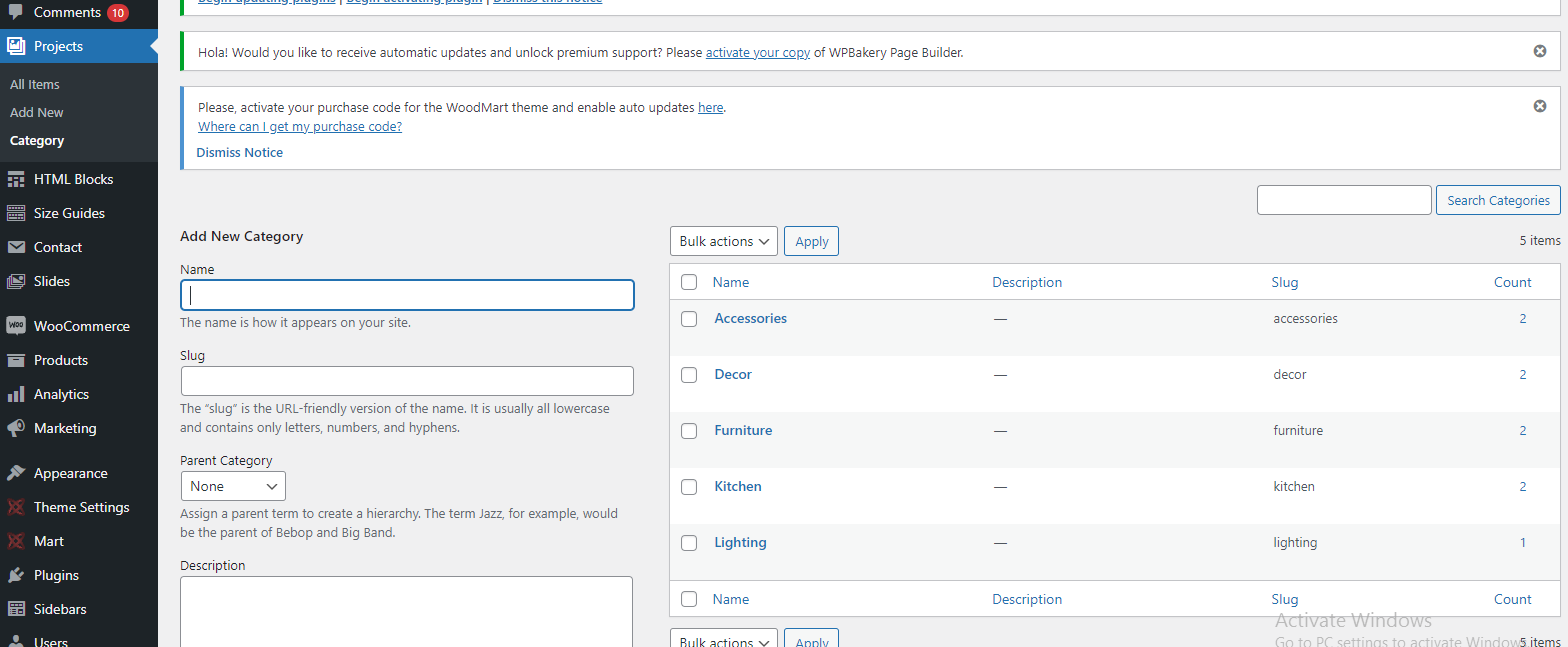Check the Kitchen row checkbox

point(689,487)
